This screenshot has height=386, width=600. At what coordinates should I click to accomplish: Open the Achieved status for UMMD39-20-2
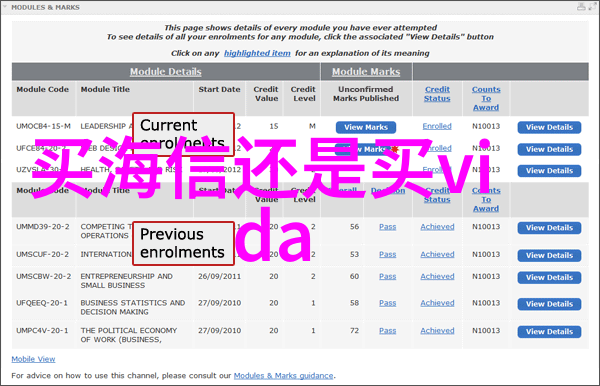tap(437, 227)
